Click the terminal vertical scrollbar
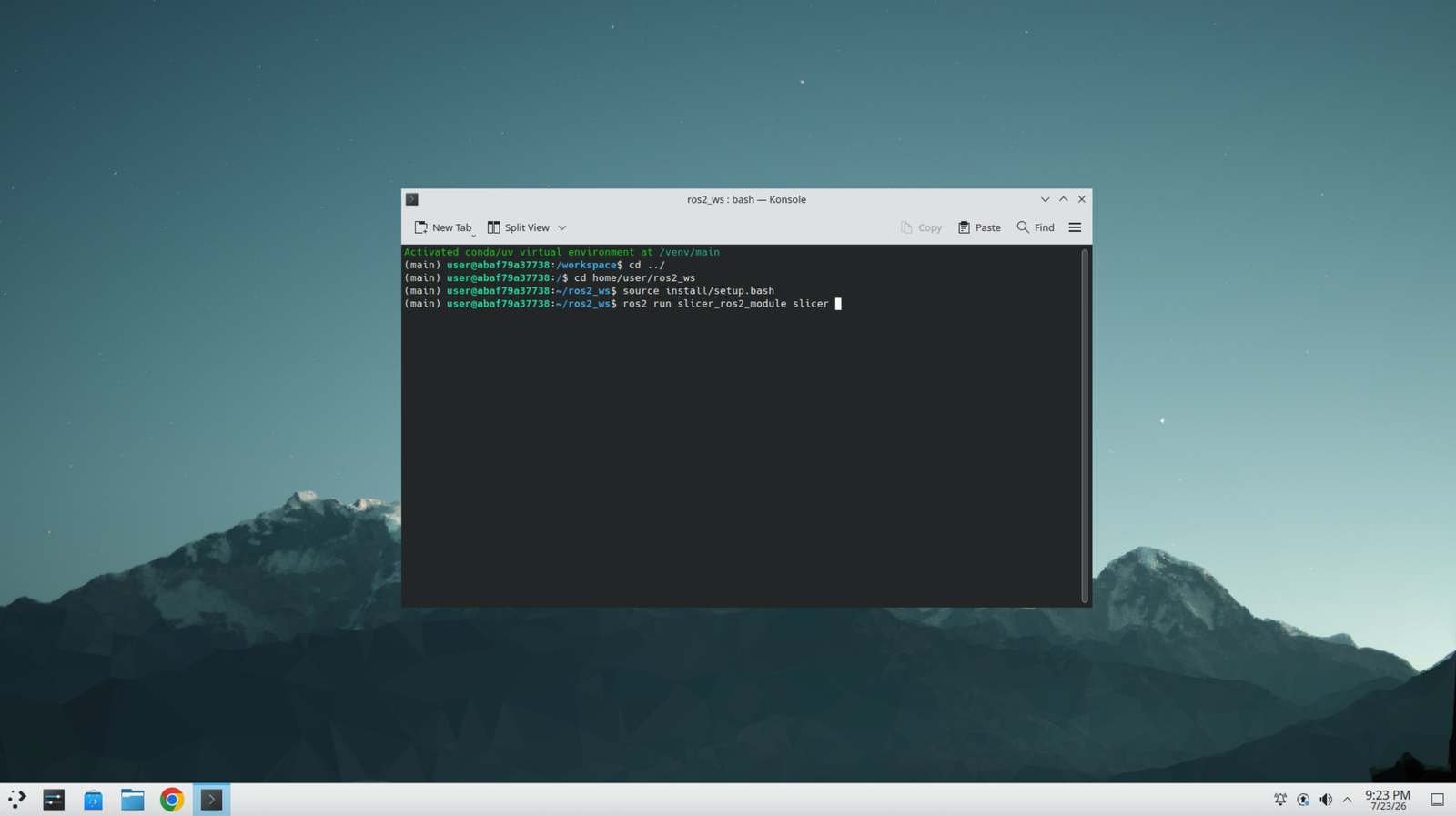Image resolution: width=1456 pixels, height=816 pixels. [1085, 425]
